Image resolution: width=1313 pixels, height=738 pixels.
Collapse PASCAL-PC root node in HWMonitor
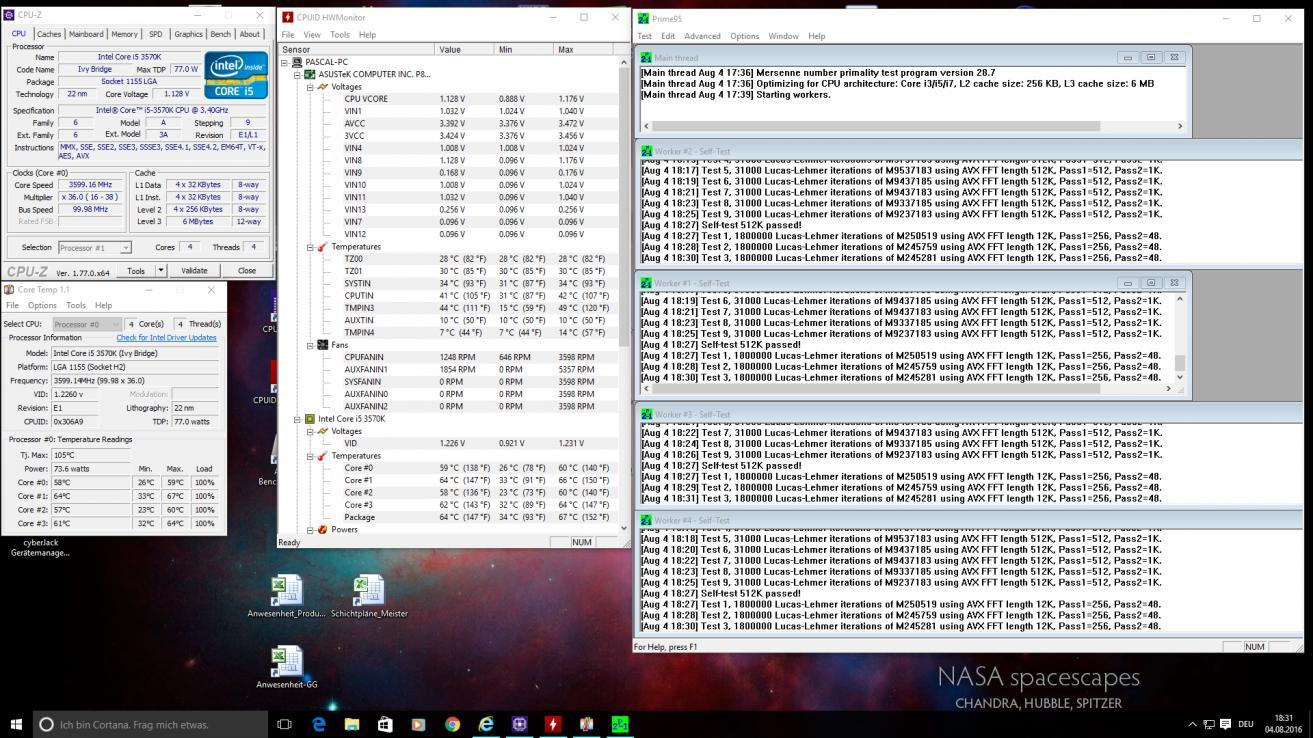point(285,62)
